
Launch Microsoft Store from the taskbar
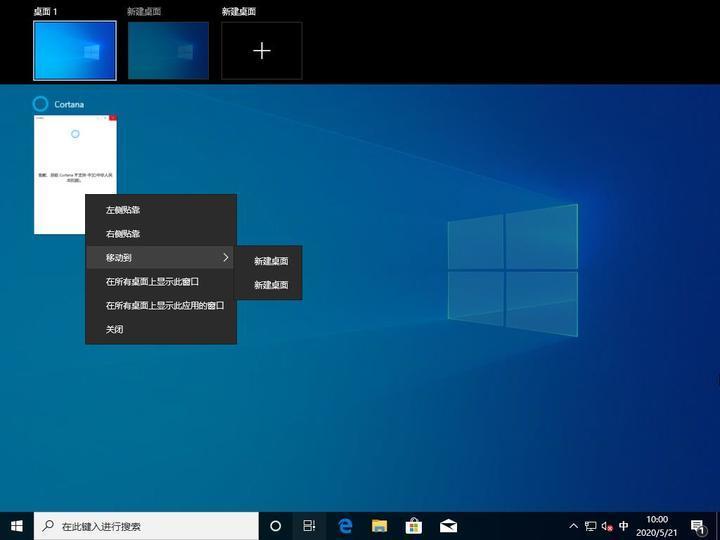click(413, 526)
